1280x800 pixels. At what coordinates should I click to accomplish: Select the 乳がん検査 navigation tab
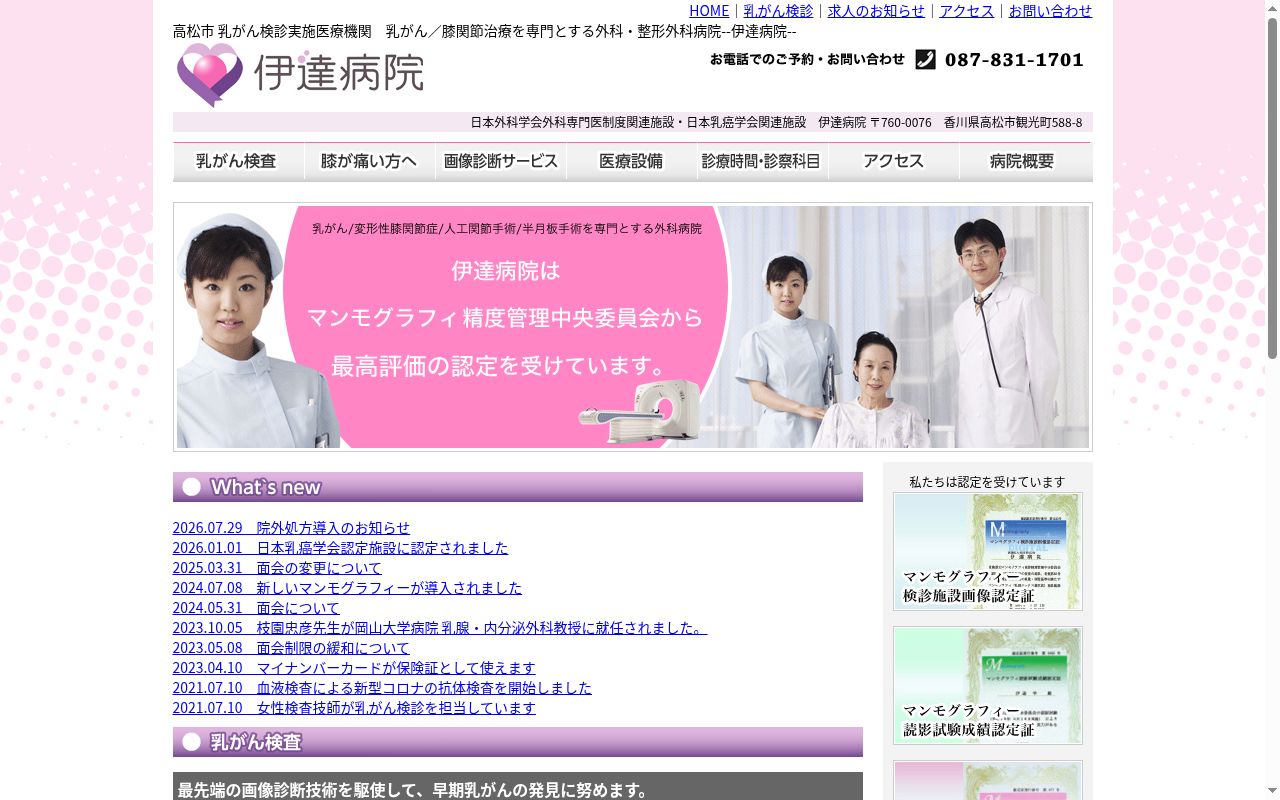point(238,162)
